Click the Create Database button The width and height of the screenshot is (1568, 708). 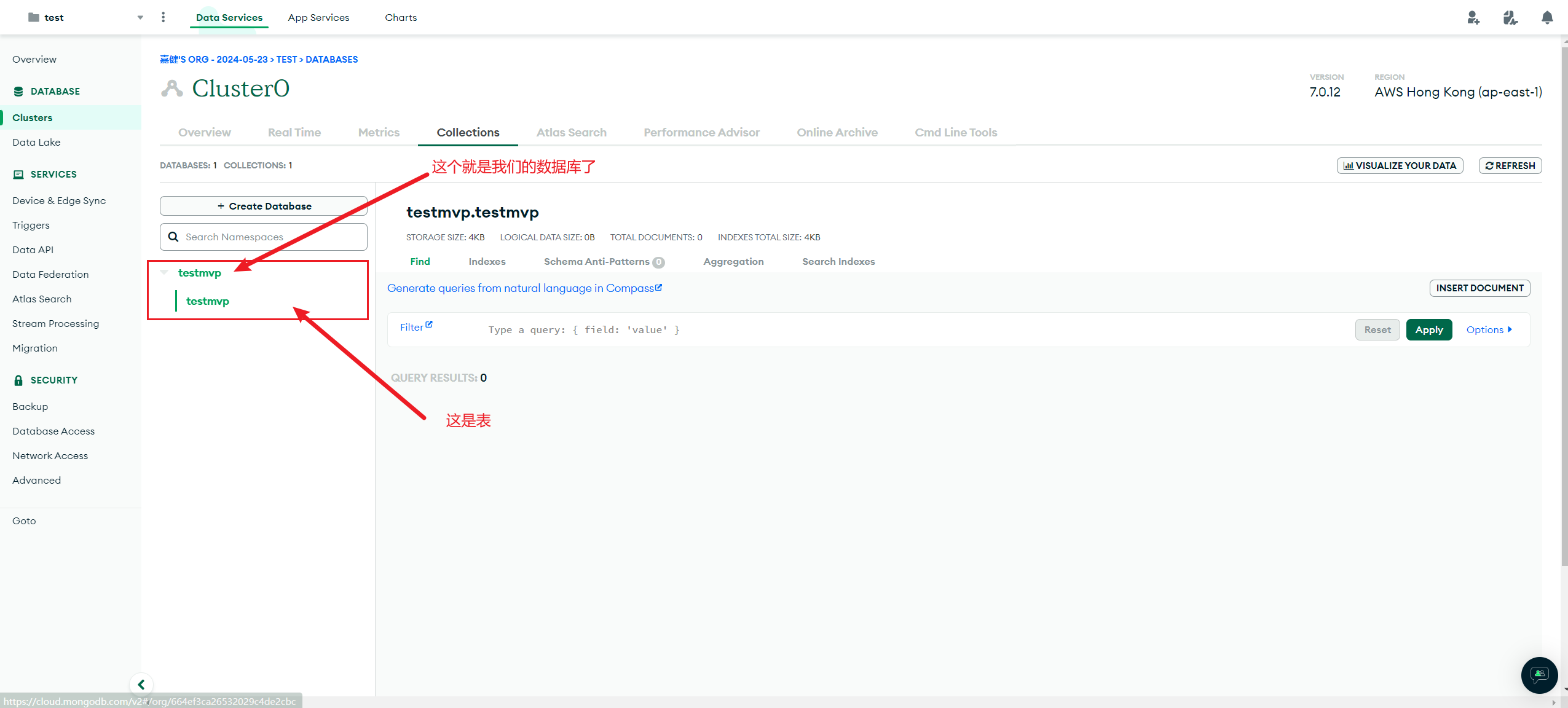pyautogui.click(x=264, y=206)
